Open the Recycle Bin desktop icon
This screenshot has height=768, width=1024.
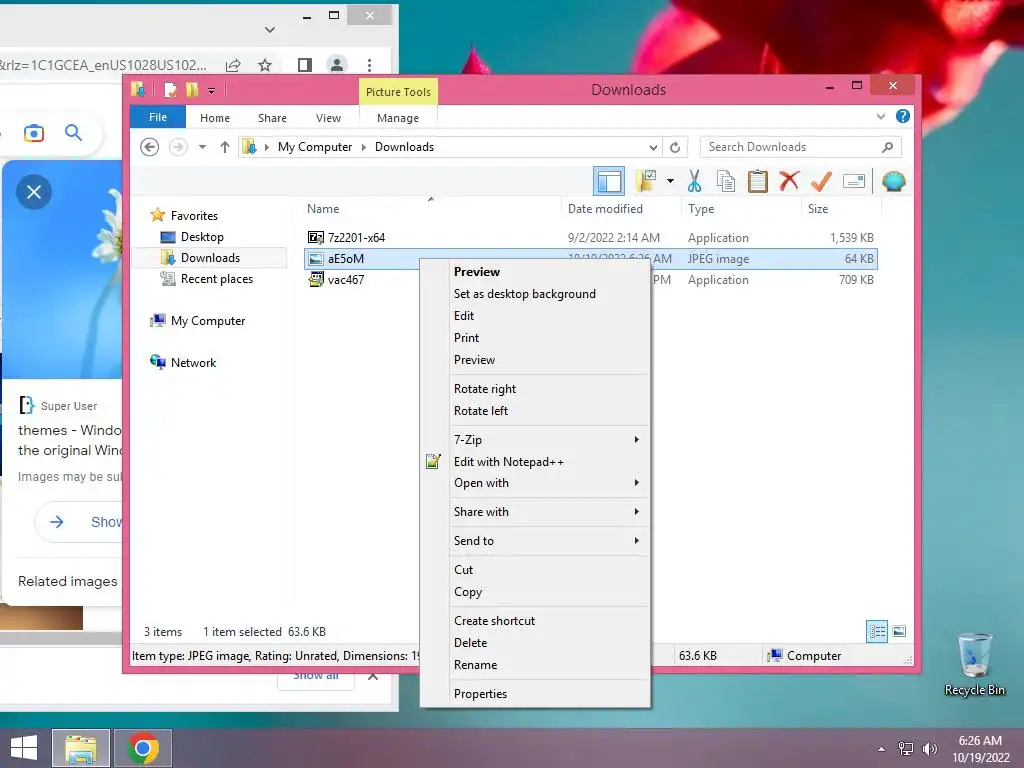(974, 664)
